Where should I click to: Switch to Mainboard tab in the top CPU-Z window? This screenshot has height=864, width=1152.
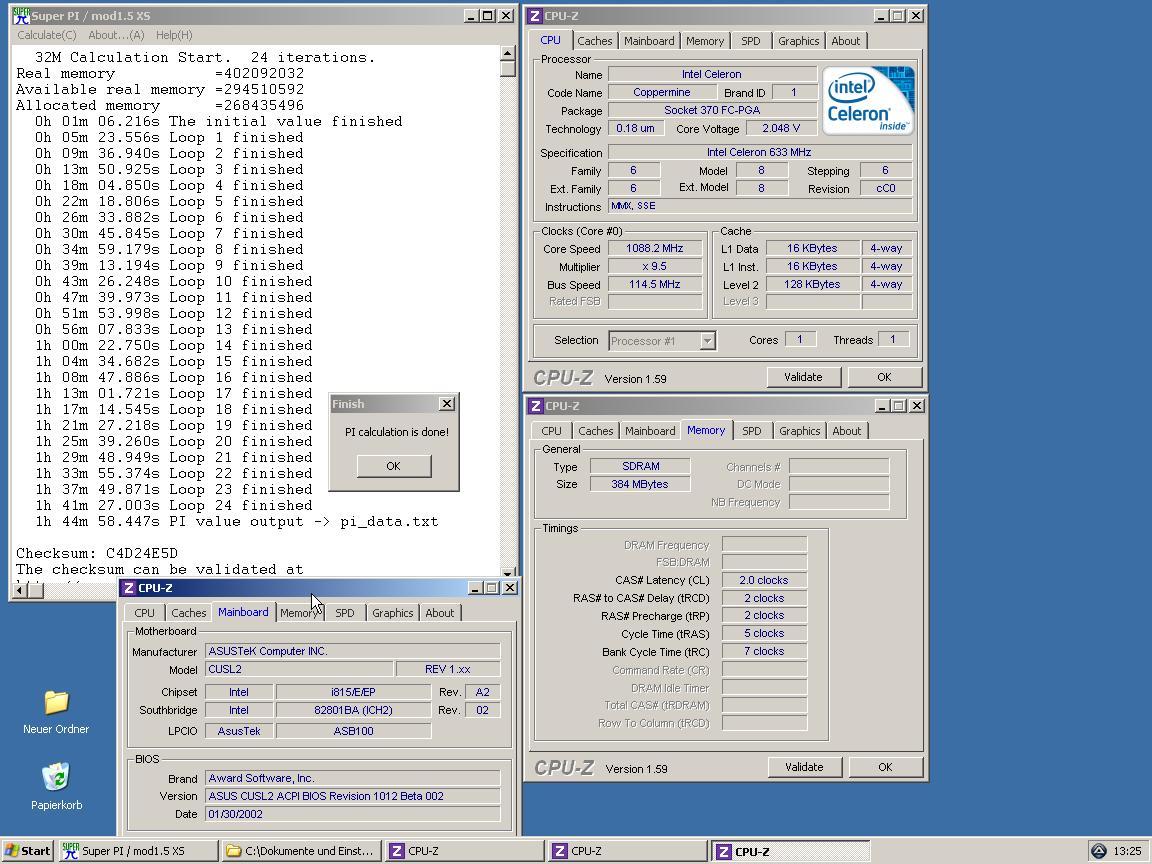[649, 41]
